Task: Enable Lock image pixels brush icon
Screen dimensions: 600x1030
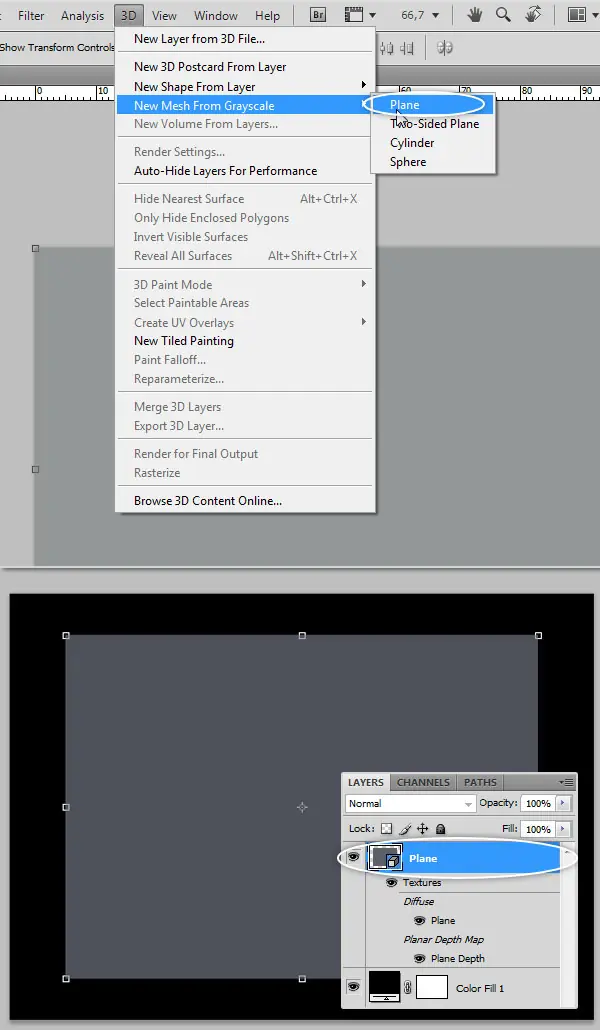Action: click(405, 829)
